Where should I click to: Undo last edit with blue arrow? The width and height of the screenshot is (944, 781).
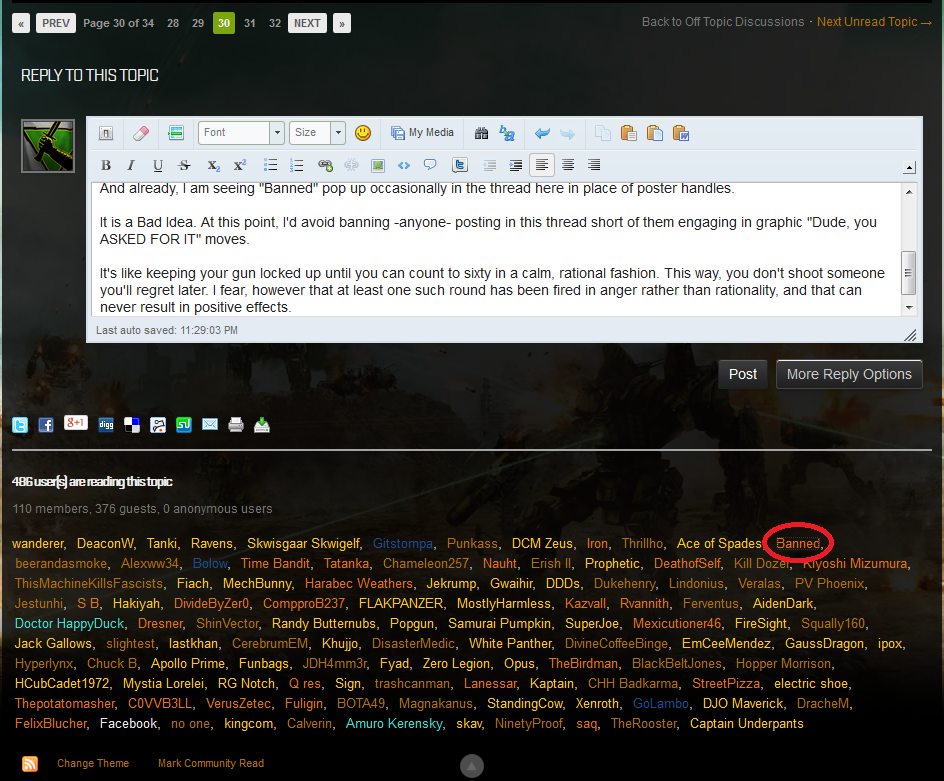pos(542,133)
